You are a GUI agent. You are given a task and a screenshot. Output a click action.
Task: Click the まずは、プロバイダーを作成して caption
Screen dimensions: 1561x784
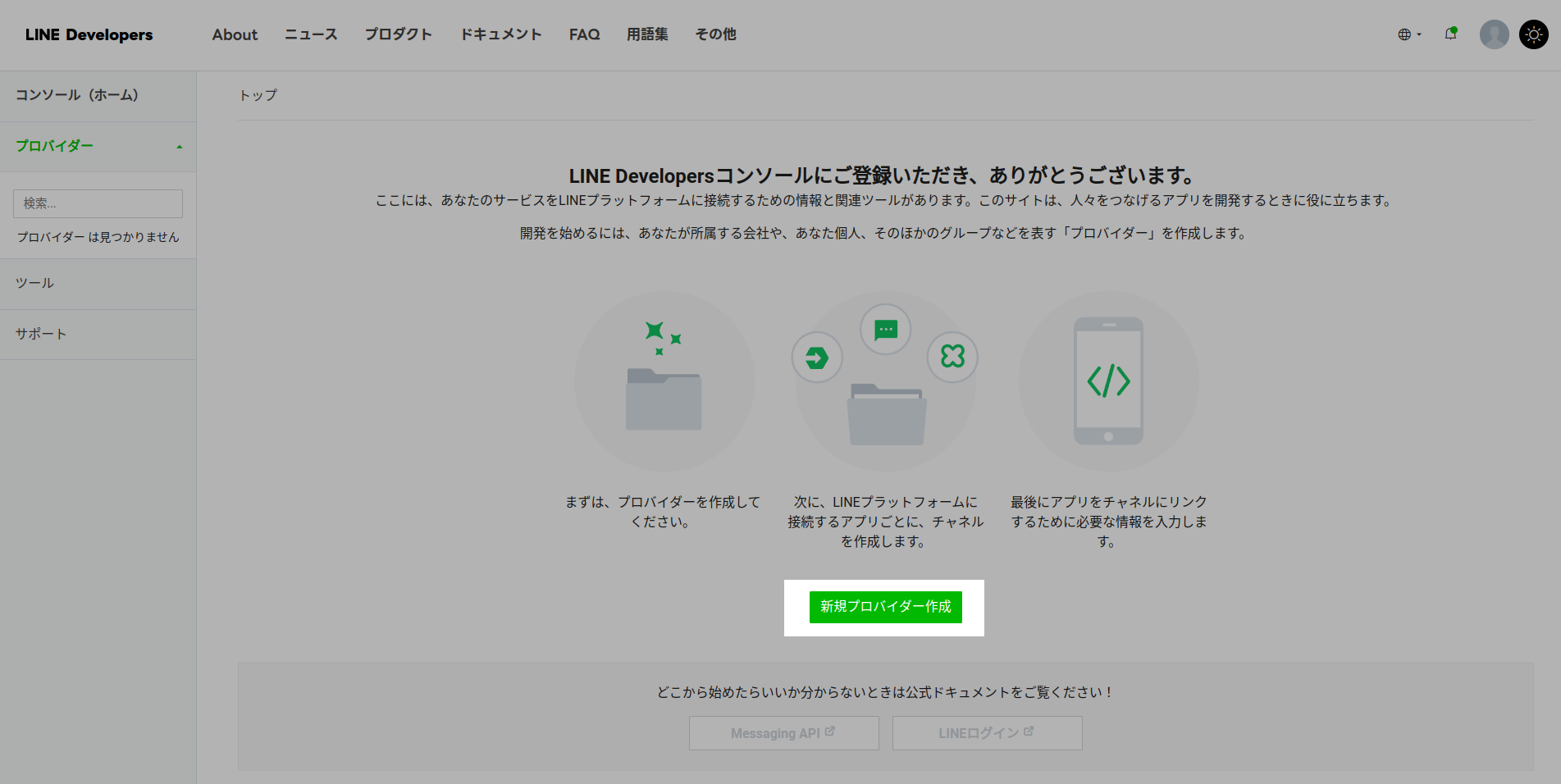pos(663,512)
